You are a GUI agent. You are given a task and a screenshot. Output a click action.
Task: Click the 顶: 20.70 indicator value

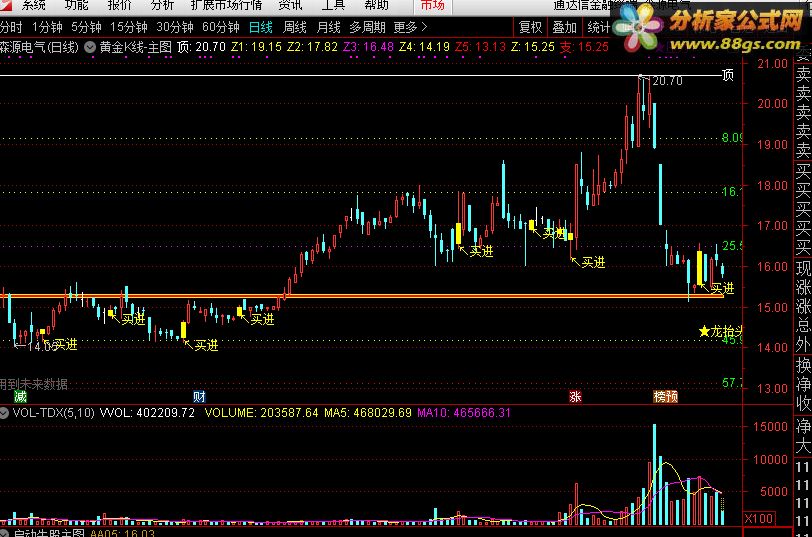(x=201, y=47)
